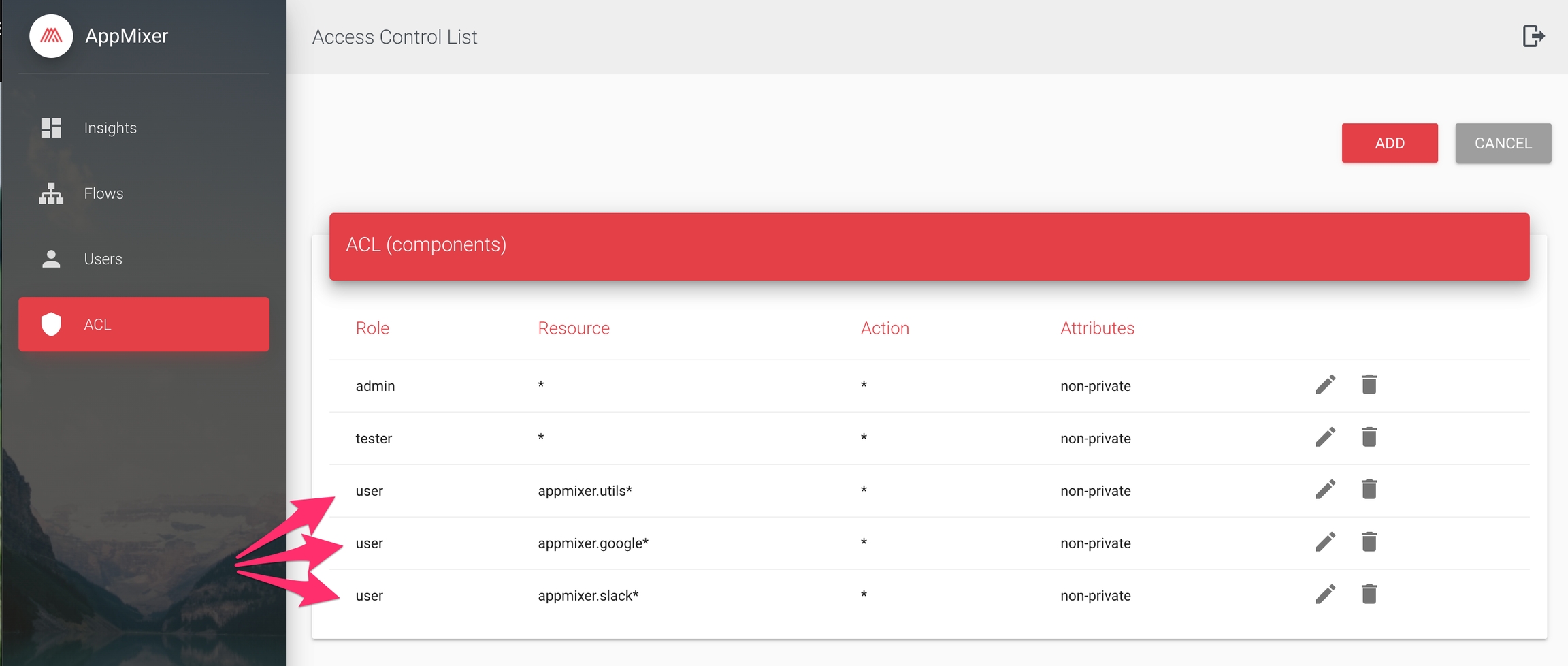Select the ACL sidebar item
This screenshot has width=1568, height=666.
tap(144, 324)
